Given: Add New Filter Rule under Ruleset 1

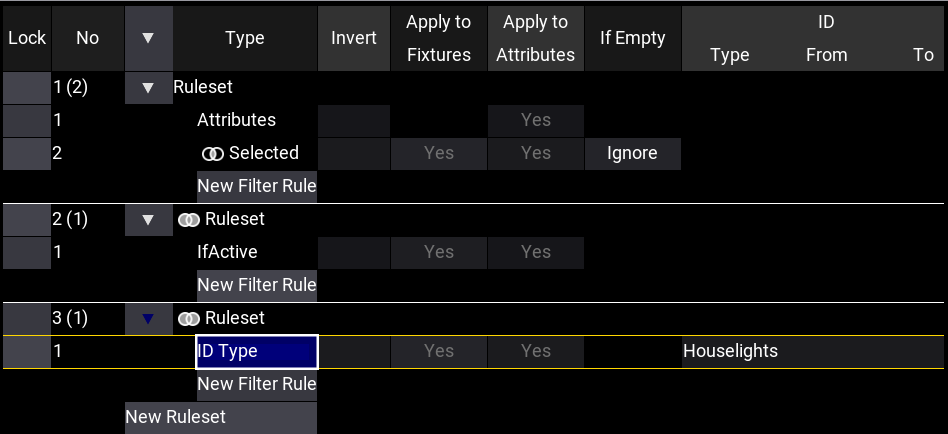Looking at the screenshot, I should [x=257, y=186].
